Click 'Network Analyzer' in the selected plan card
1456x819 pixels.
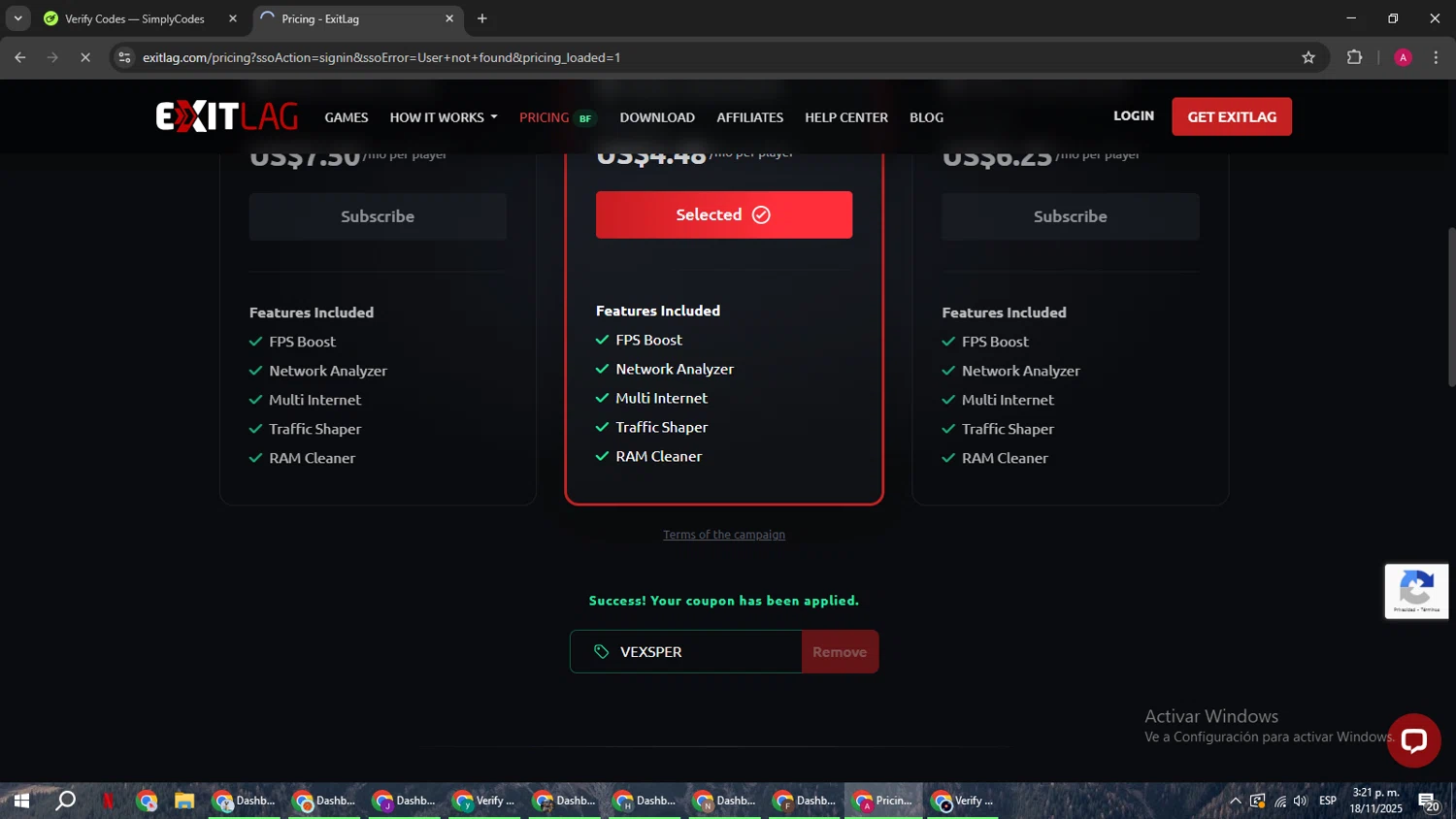coord(675,369)
